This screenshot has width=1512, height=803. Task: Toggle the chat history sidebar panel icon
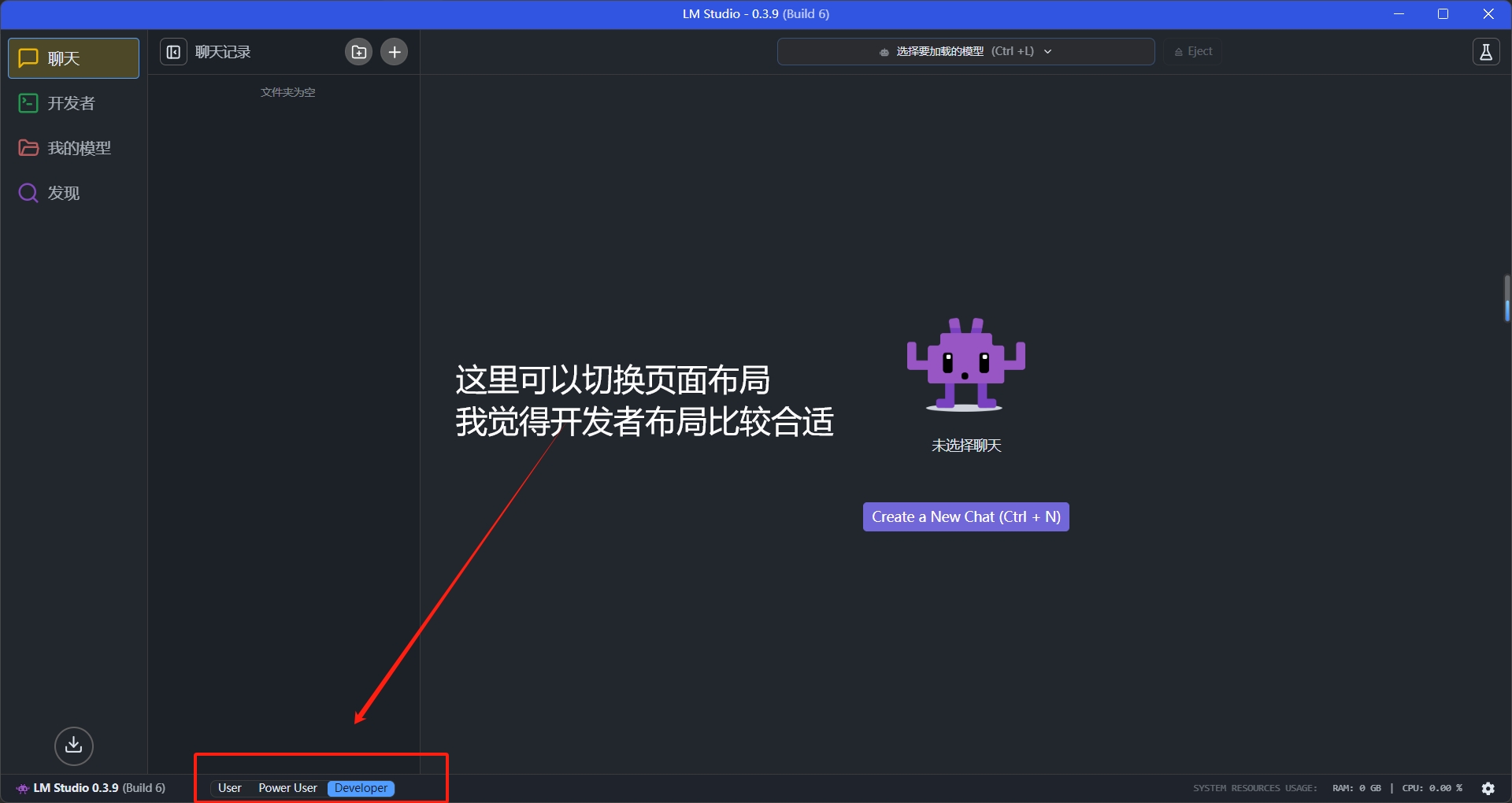[x=173, y=52]
